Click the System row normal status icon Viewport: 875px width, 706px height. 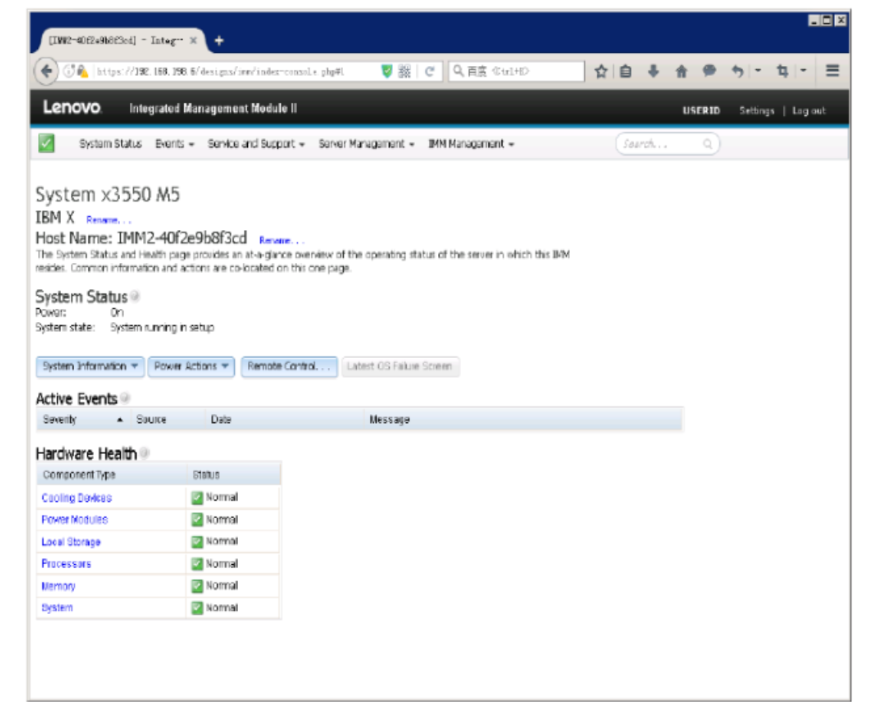click(197, 607)
